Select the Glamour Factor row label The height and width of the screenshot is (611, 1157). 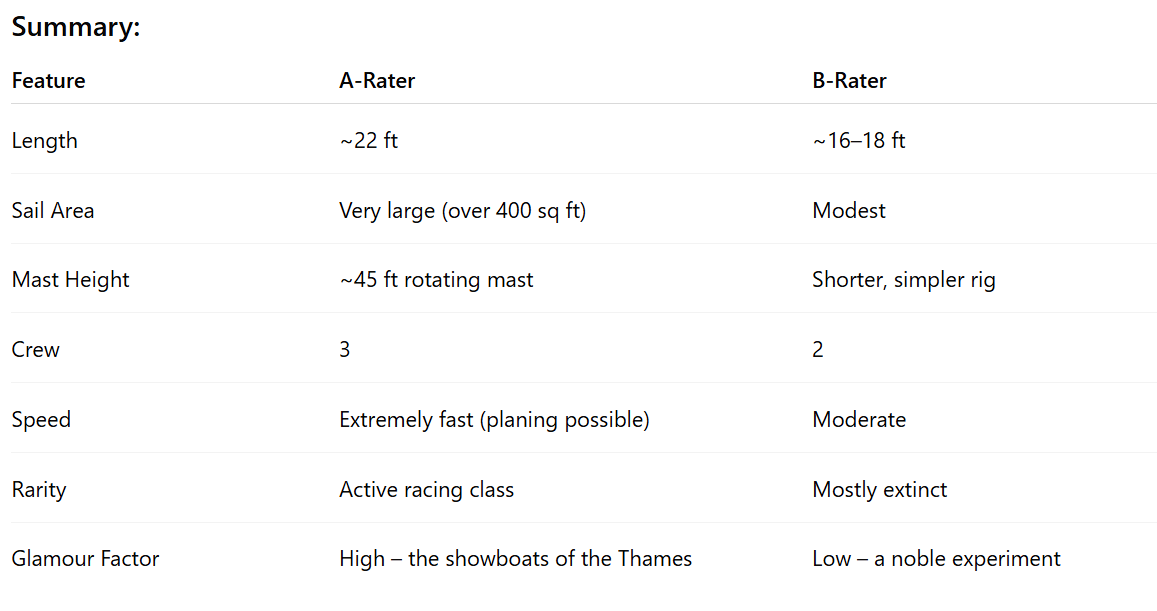pos(85,559)
